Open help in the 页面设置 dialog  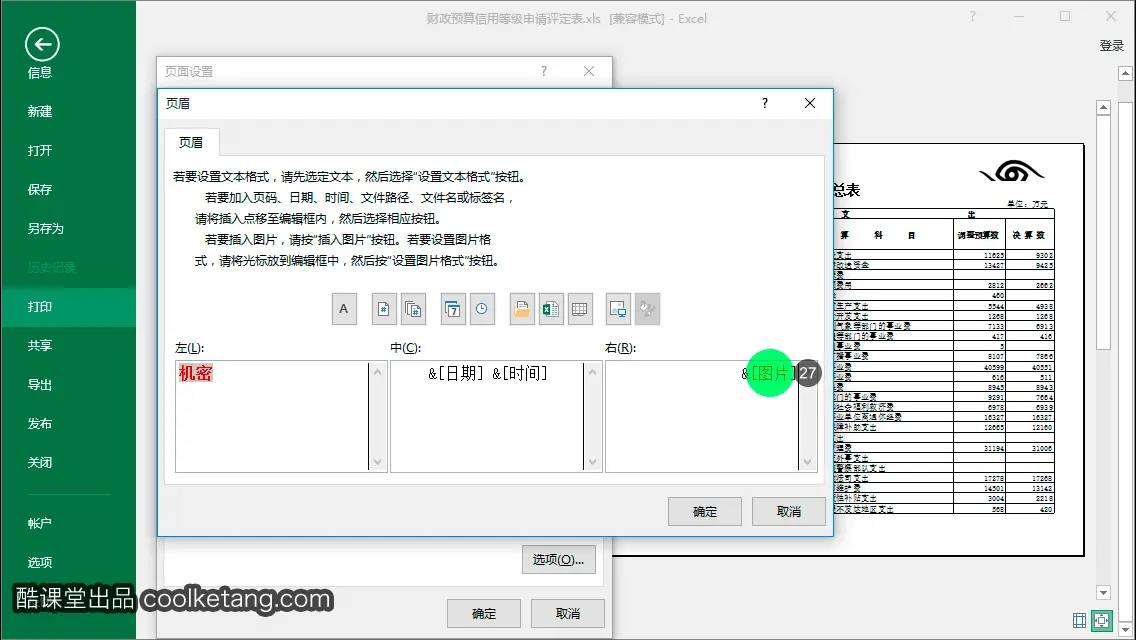click(x=544, y=71)
